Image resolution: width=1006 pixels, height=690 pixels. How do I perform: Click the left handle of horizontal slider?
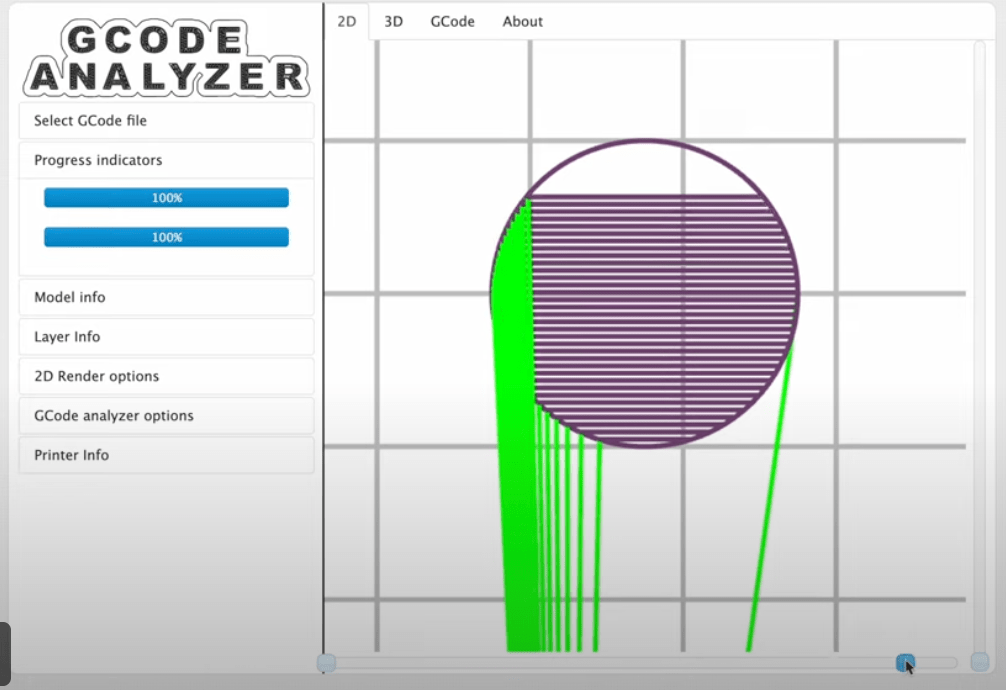click(326, 663)
